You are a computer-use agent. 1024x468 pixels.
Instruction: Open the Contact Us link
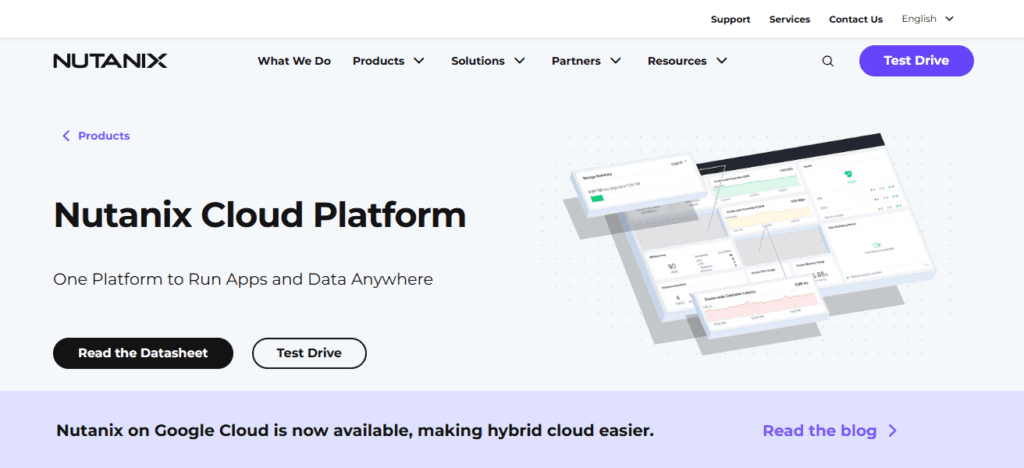[856, 20]
